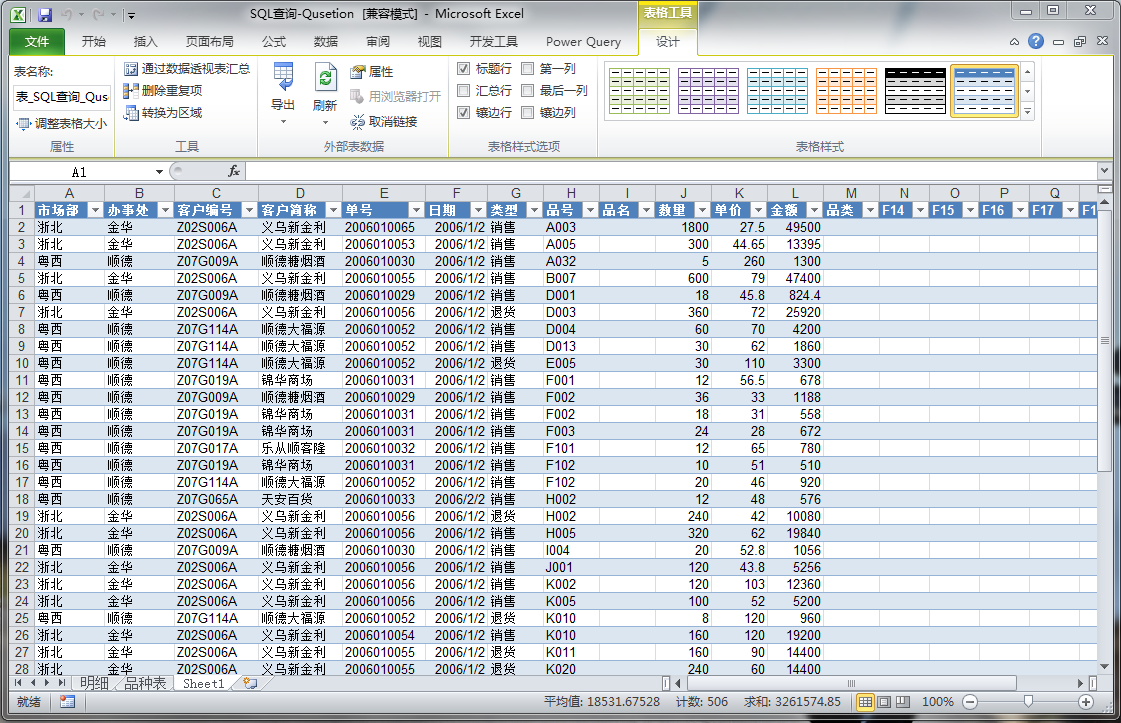Open the 插入 ribbon tab
This screenshot has width=1121, height=723.
click(x=145, y=41)
